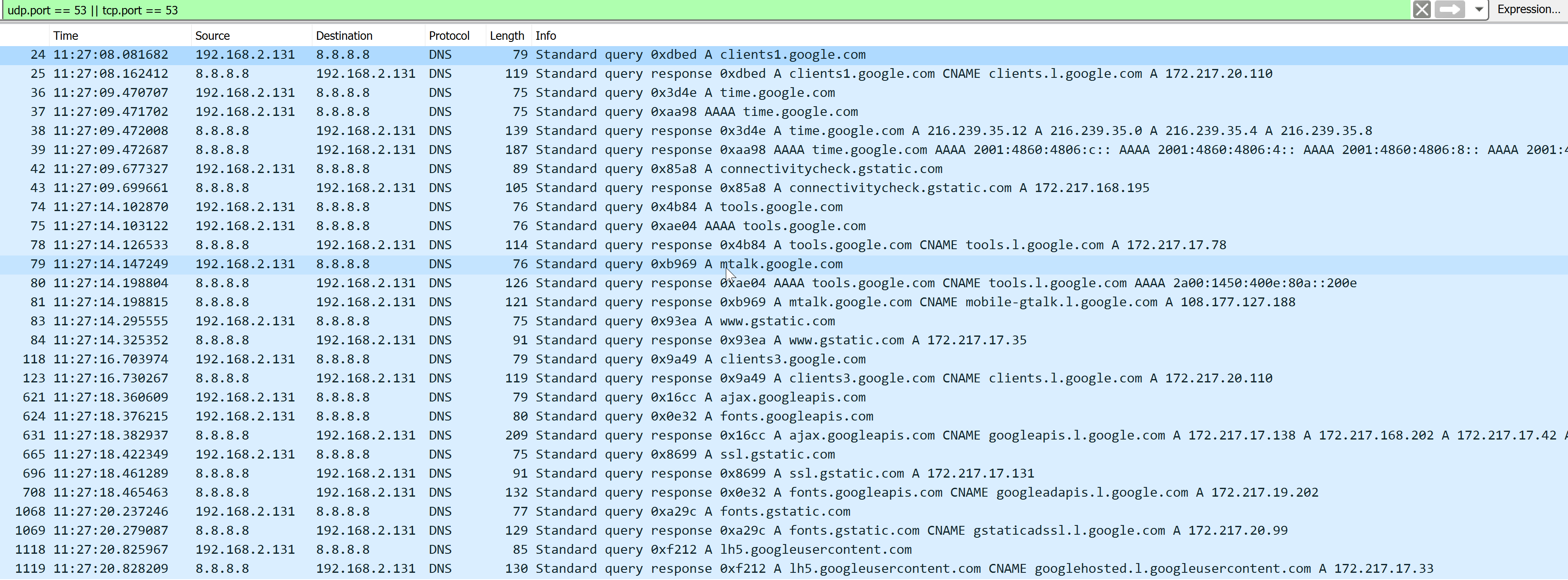Sort packets by the Time column
1568x580 pixels.
click(66, 36)
